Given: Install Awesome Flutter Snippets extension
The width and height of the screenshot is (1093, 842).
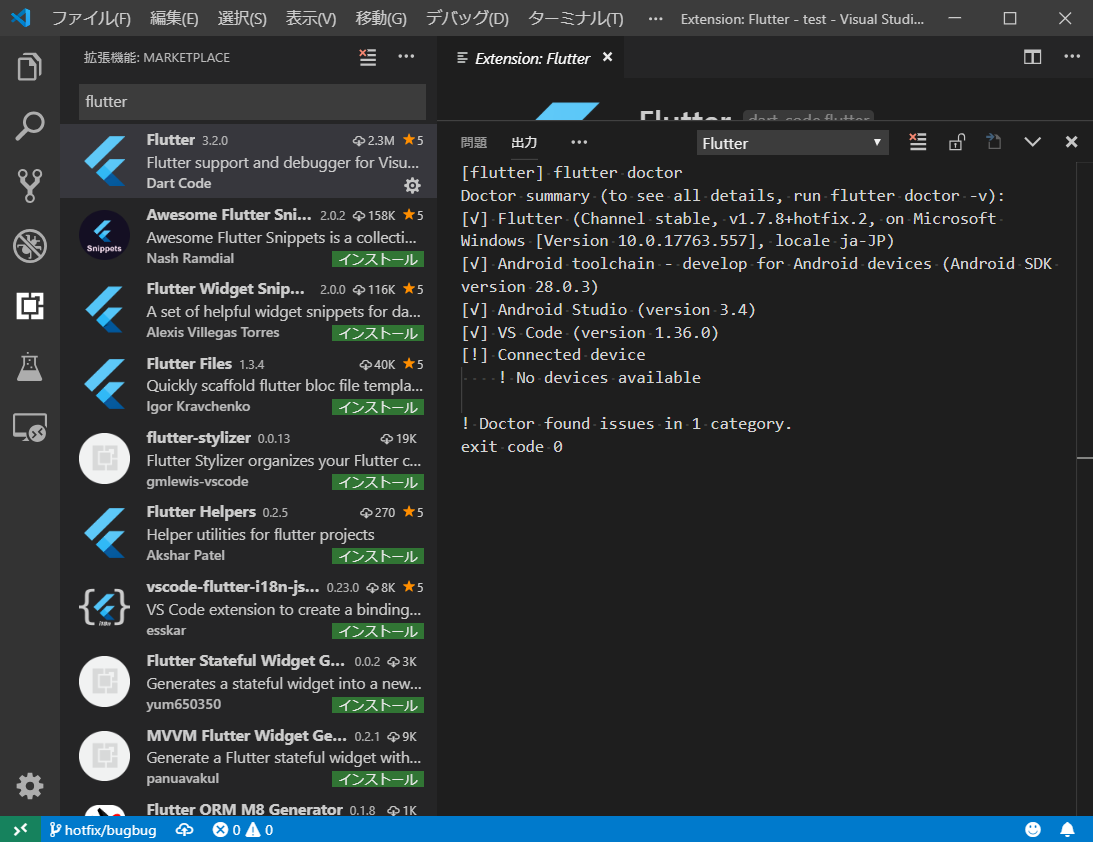Looking at the screenshot, I should [x=378, y=259].
